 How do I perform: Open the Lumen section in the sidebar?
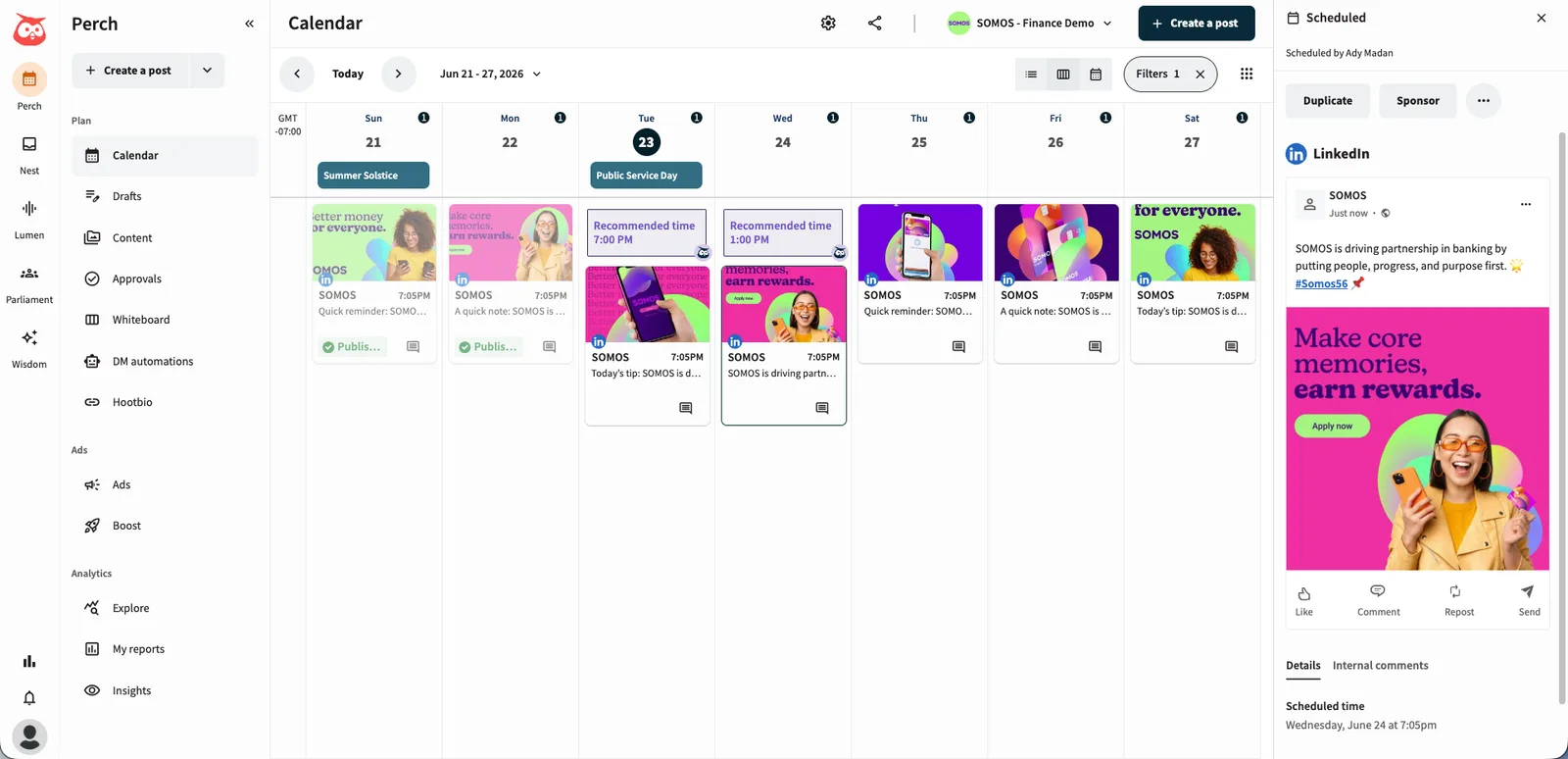29,220
